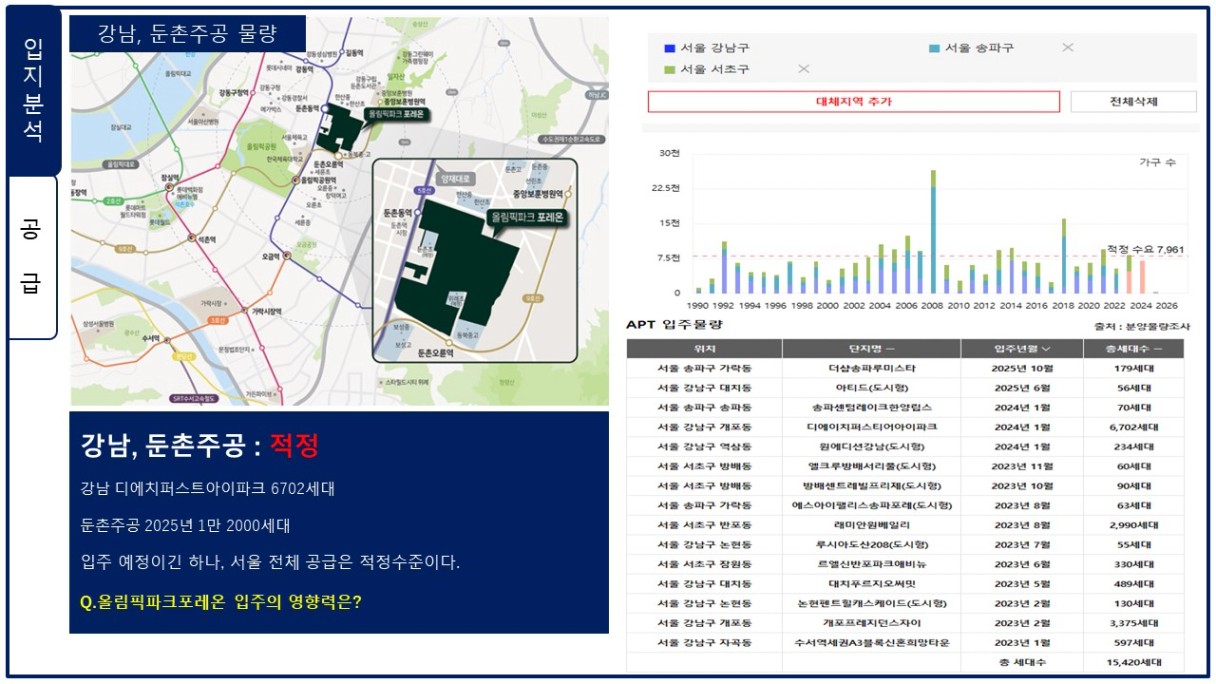Click the 오금역 station marker on map

288,255
